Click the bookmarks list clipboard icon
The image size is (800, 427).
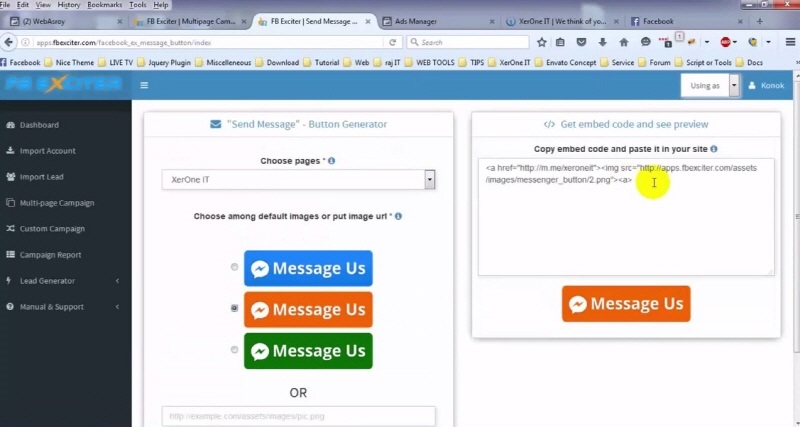560,42
